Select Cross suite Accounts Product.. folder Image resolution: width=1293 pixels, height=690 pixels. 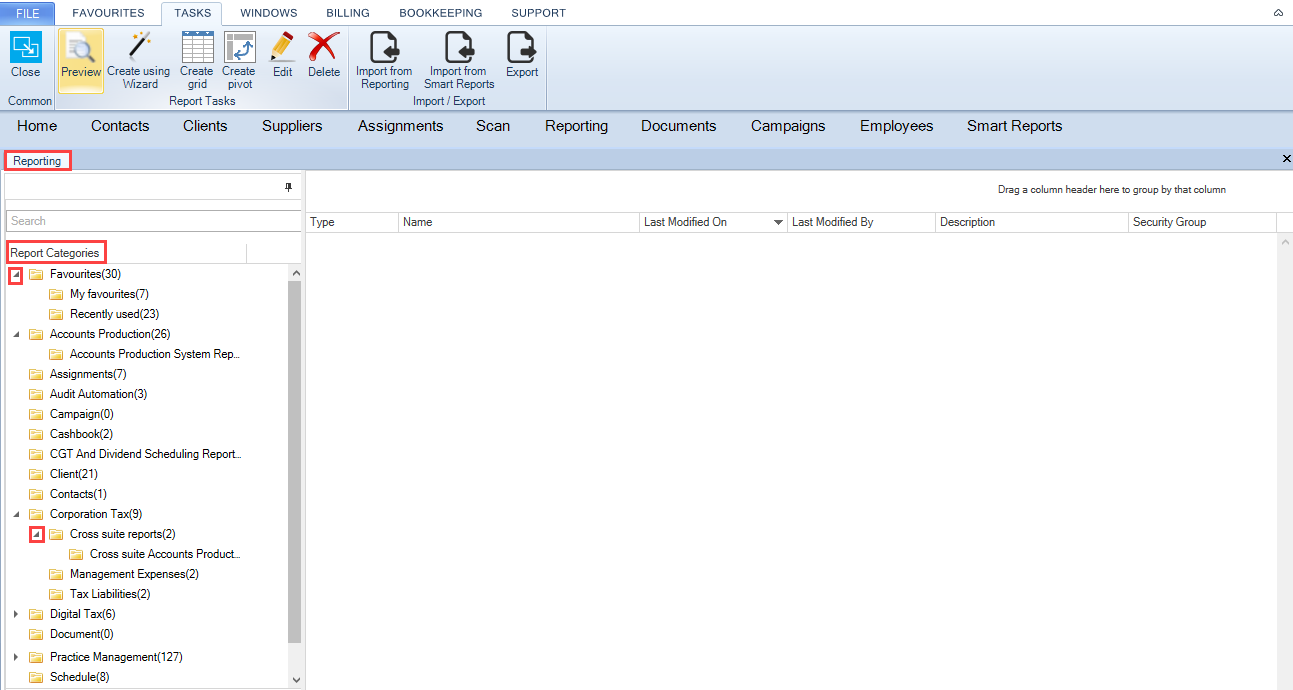165,554
